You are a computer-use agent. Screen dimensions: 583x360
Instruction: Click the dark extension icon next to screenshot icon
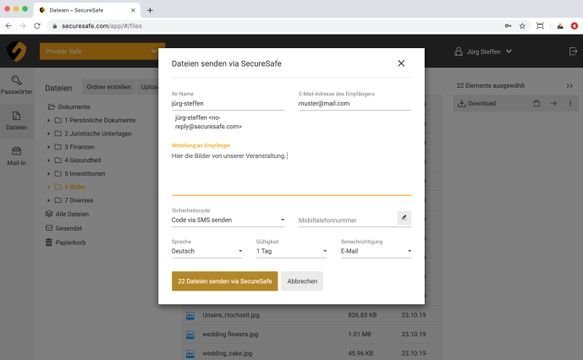pos(560,26)
